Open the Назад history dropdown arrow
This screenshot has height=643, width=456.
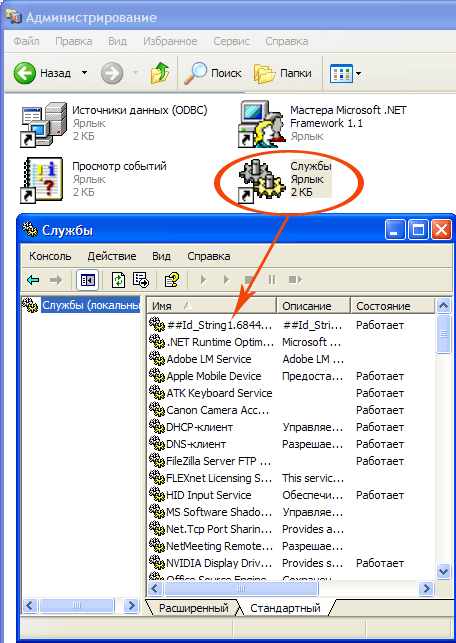click(x=84, y=73)
